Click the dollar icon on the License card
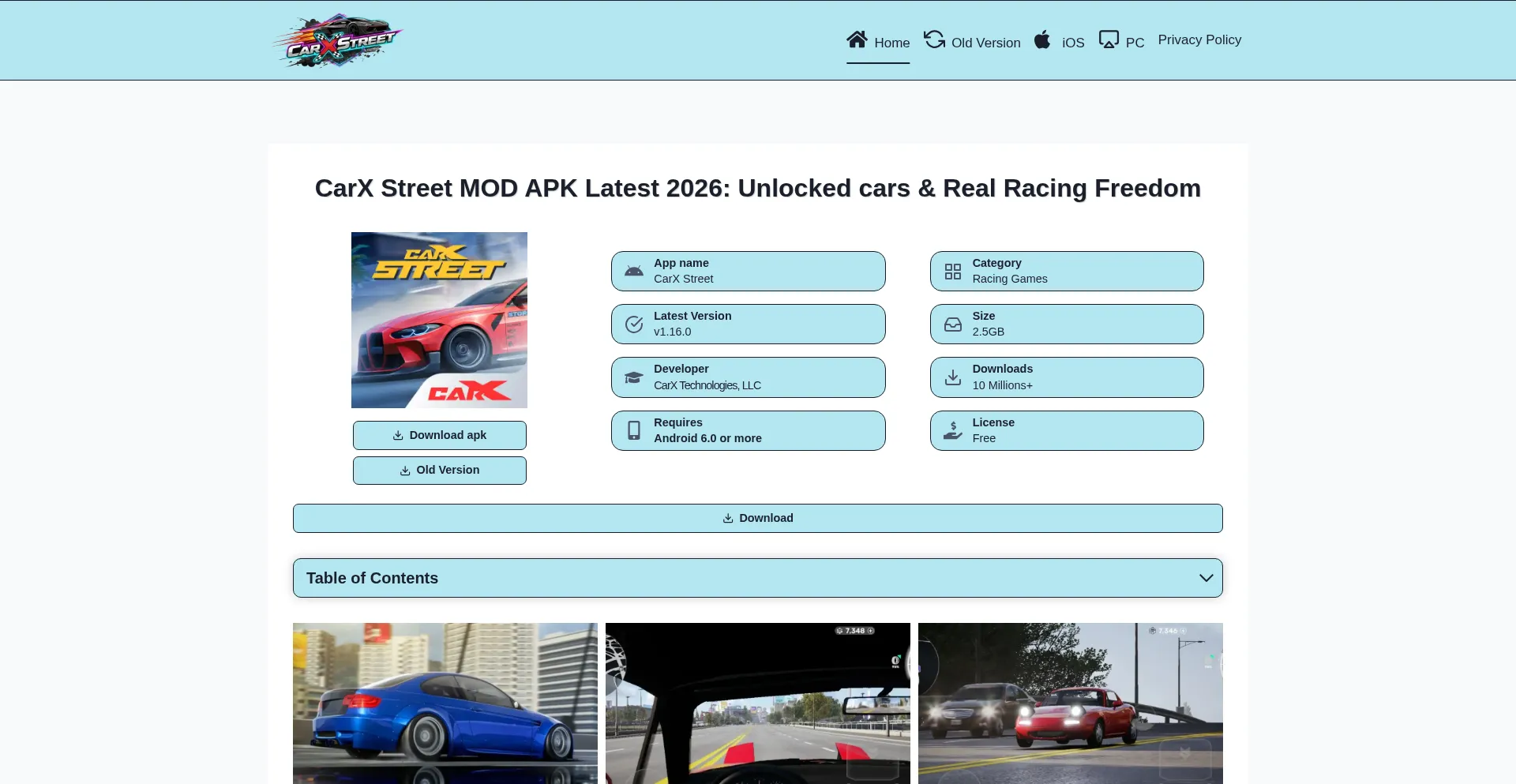1516x784 pixels. pos(952,430)
